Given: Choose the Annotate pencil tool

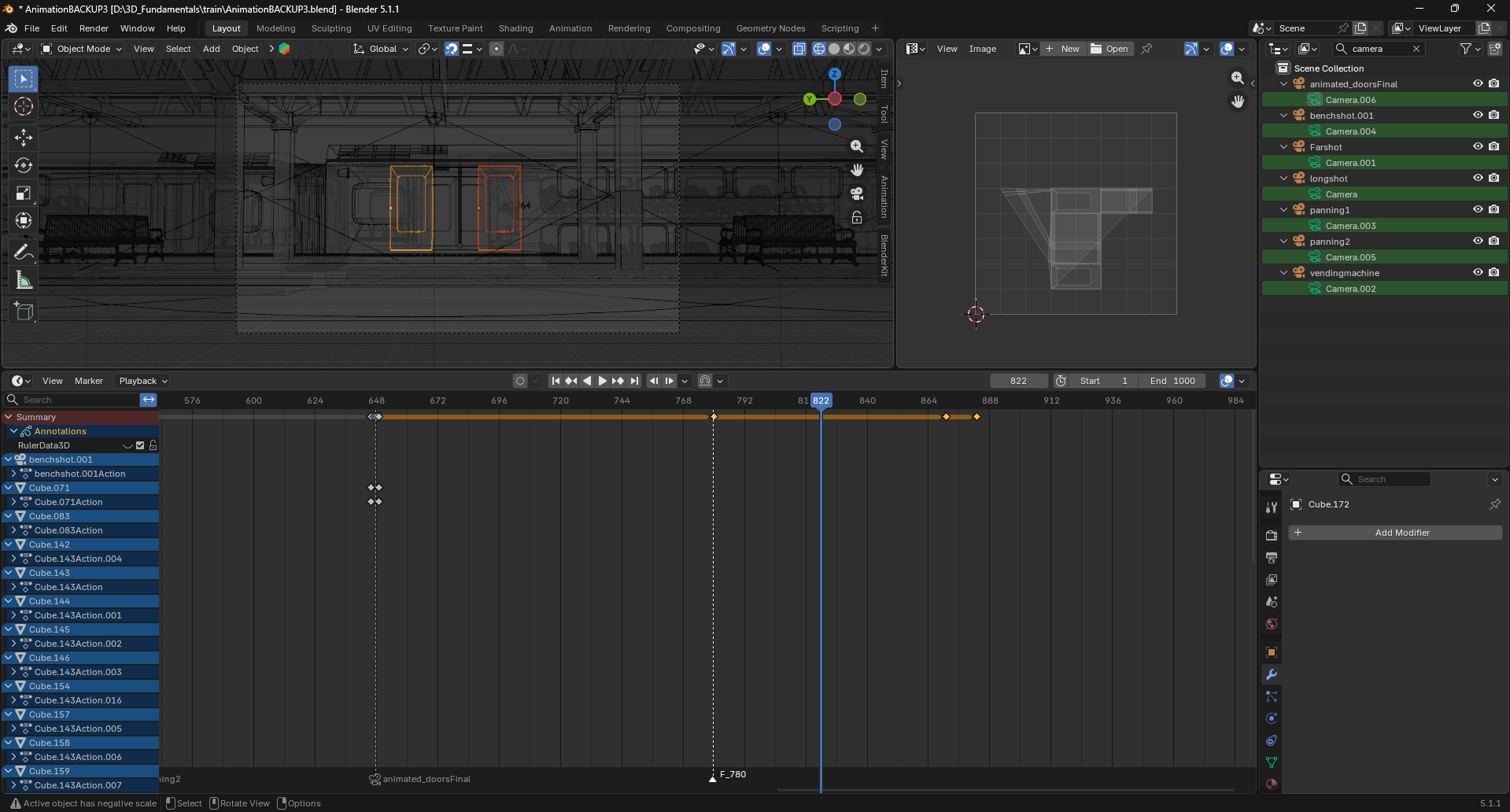Looking at the screenshot, I should (x=24, y=253).
